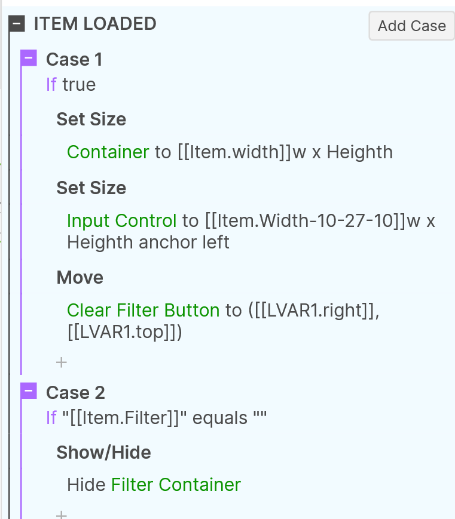Select the Show/Hide action header
This screenshot has height=519, width=455.
point(104,453)
